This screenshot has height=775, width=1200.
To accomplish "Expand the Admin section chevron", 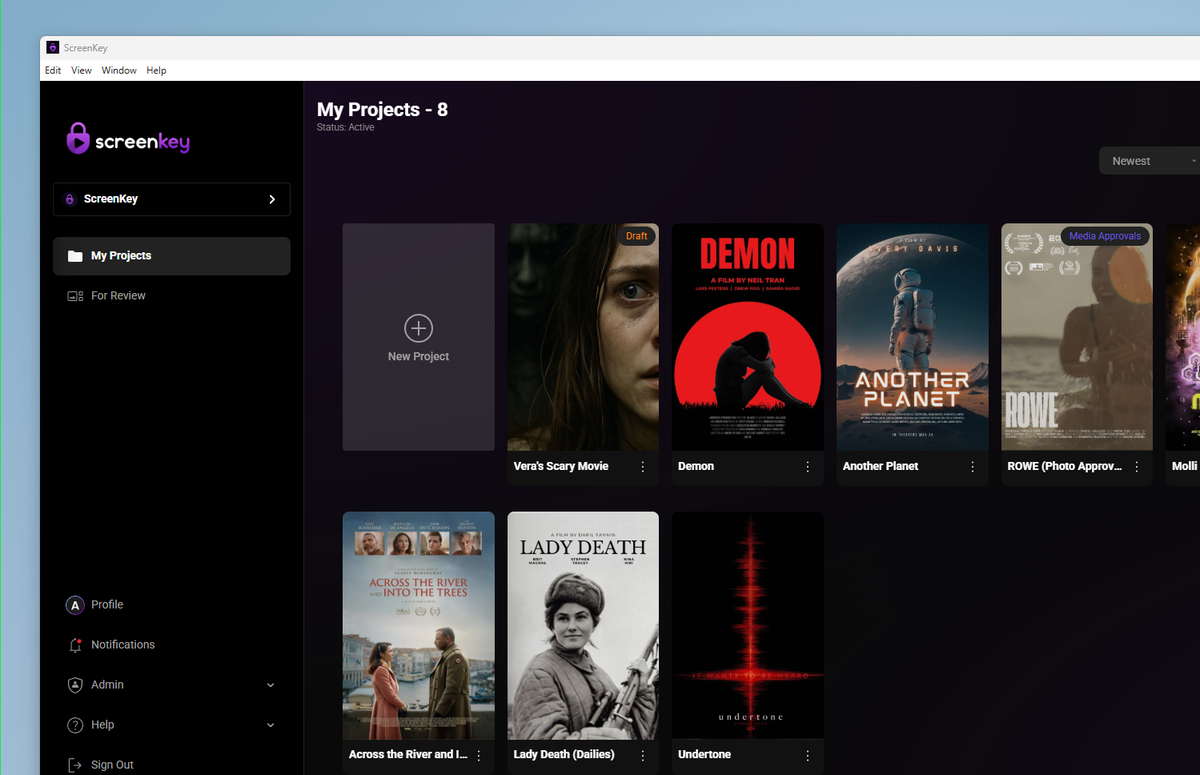I will [x=270, y=685].
